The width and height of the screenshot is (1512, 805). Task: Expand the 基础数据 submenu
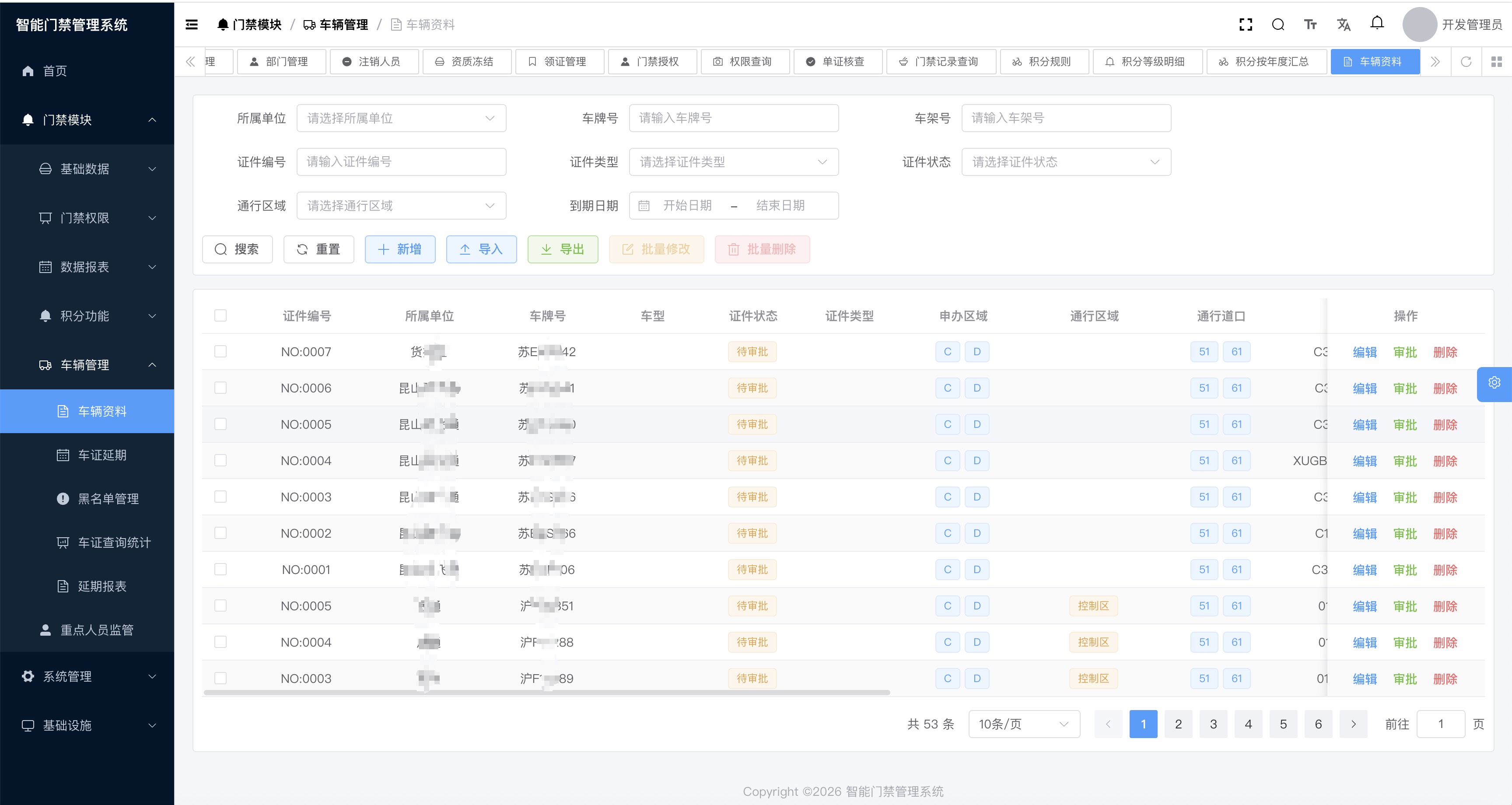[87, 169]
